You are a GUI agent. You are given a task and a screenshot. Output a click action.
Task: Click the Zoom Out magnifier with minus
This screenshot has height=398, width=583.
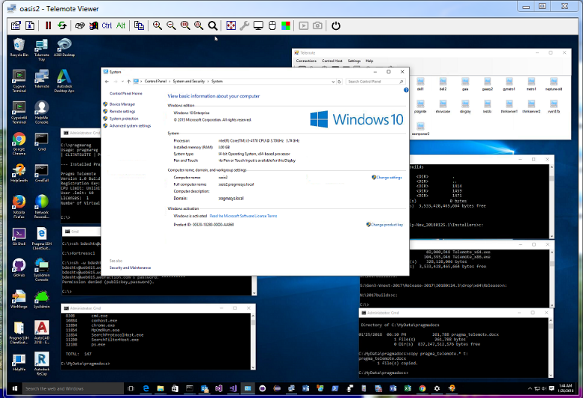tap(171, 26)
